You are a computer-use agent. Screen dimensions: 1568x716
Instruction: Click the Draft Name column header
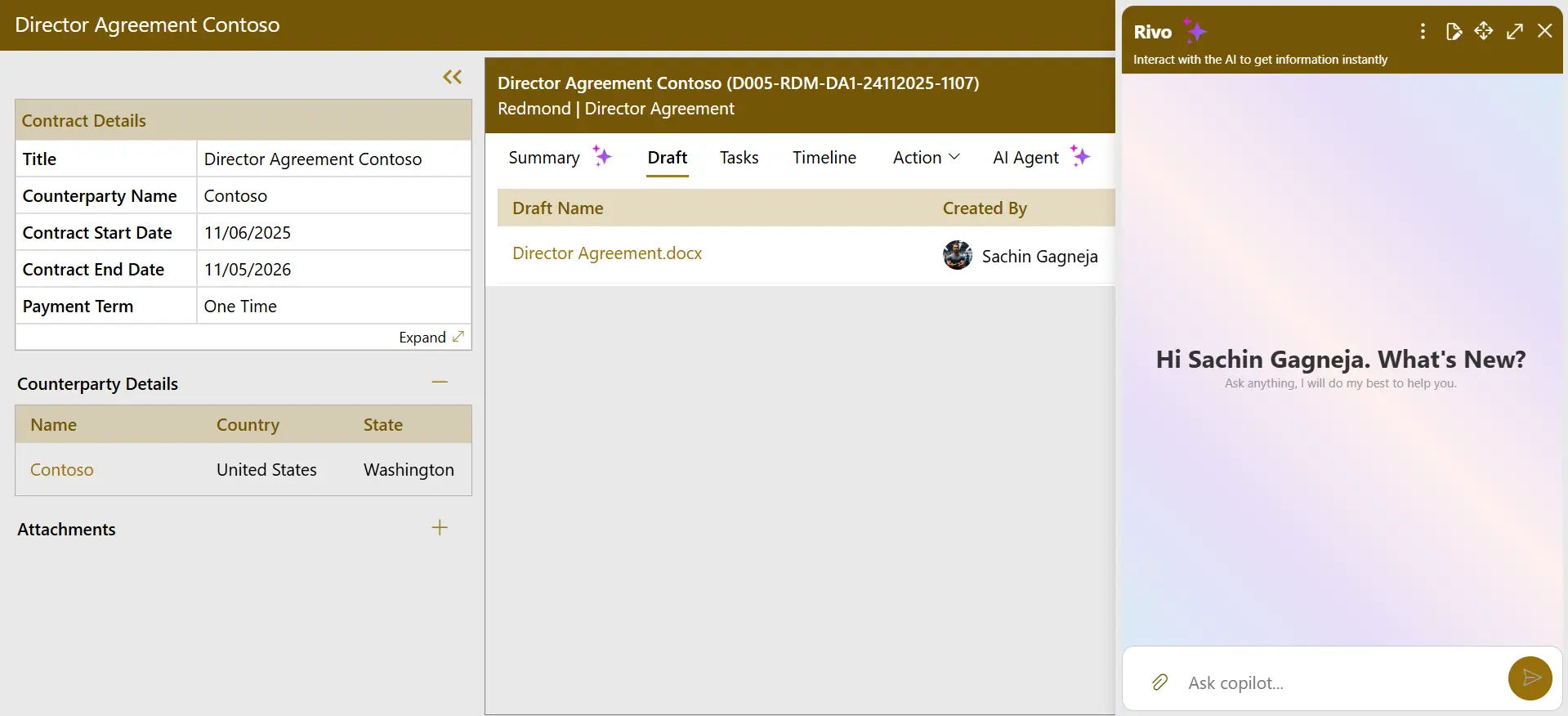[558, 208]
